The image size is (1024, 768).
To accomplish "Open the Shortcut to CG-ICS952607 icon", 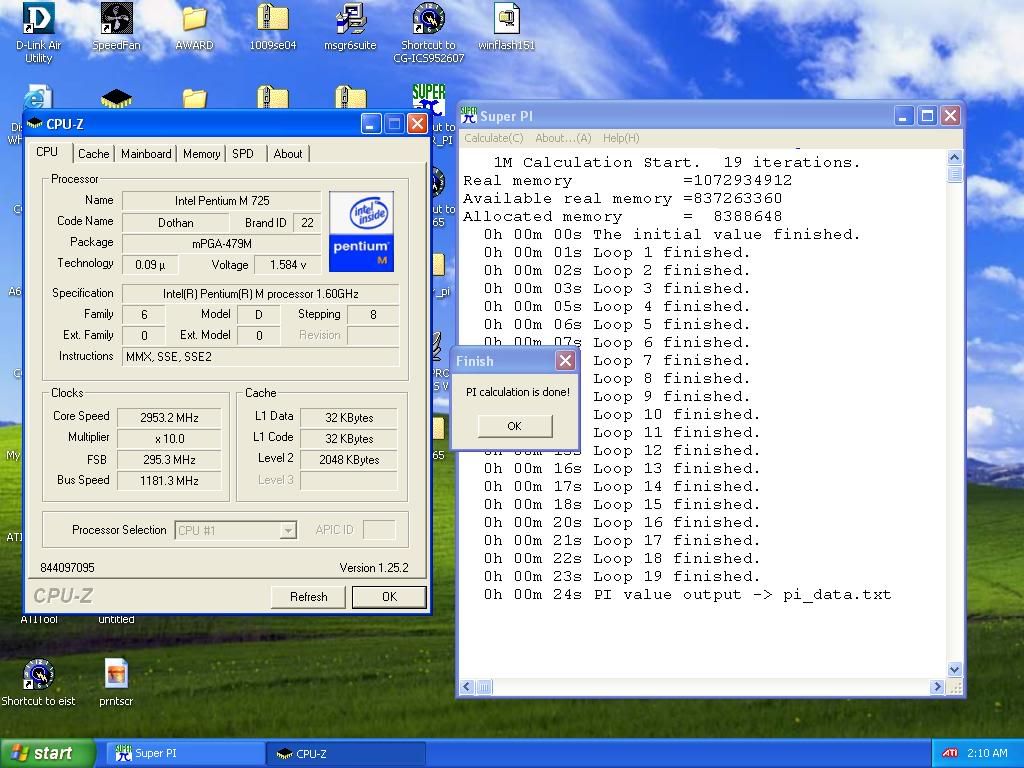I will click(x=428, y=33).
